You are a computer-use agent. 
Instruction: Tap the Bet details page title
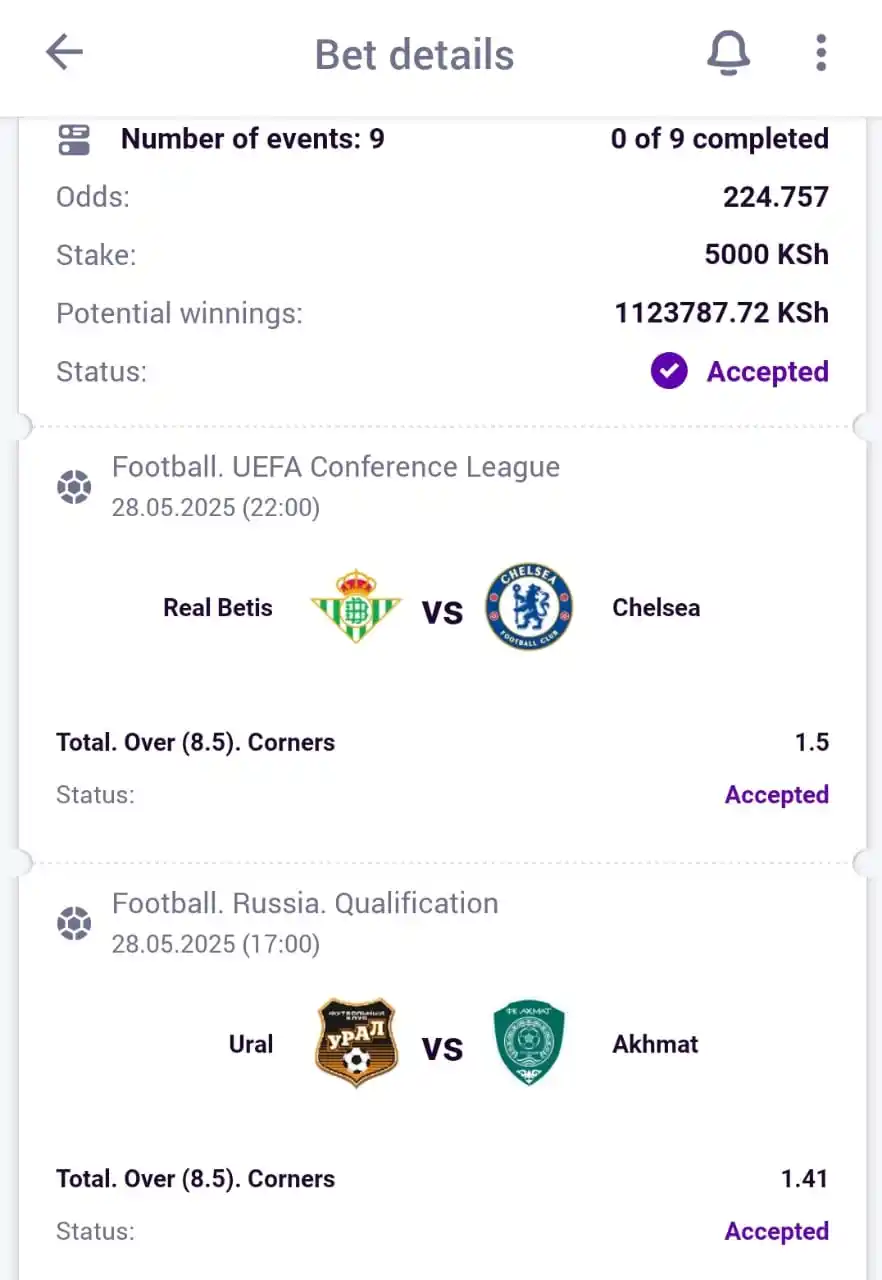pyautogui.click(x=414, y=55)
